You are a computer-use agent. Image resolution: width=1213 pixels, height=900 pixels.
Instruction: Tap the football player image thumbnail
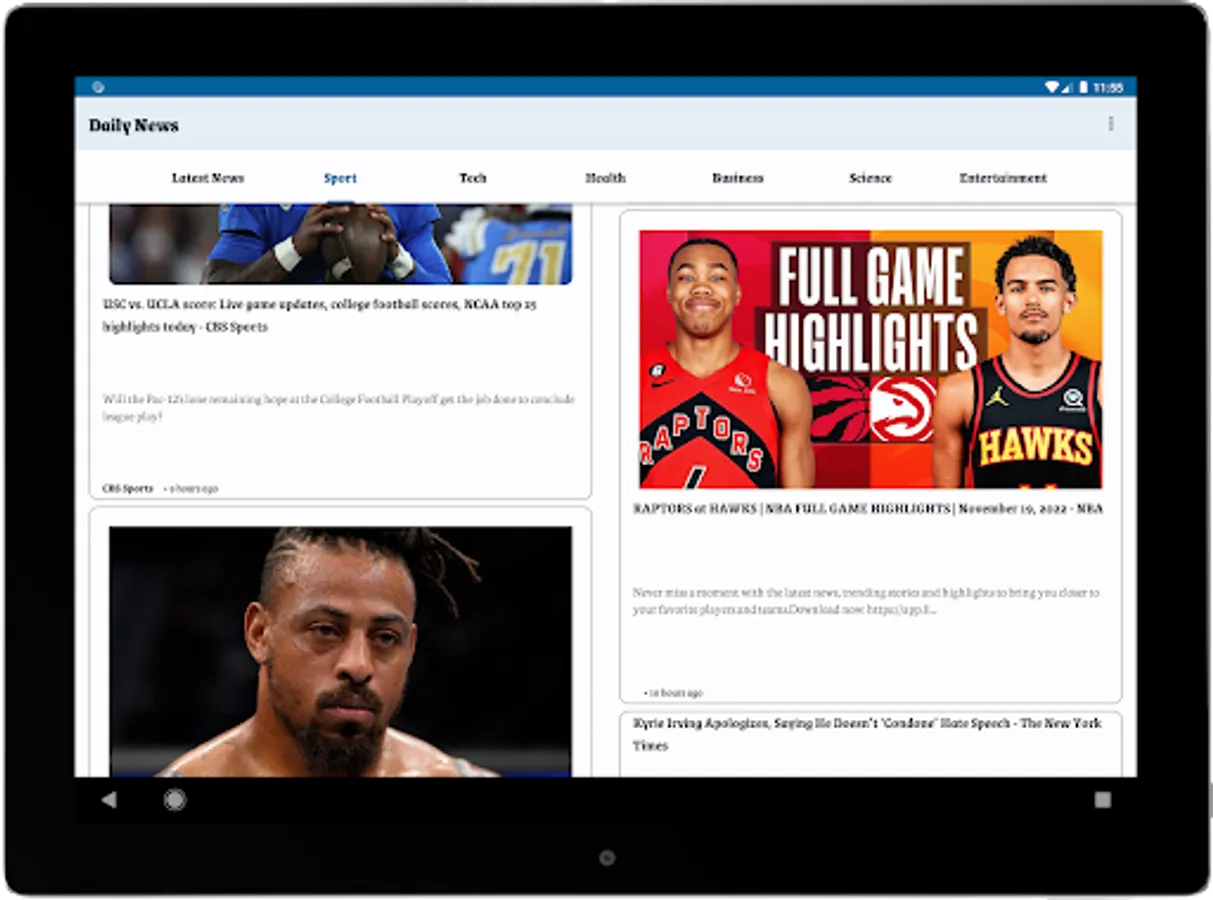[x=341, y=244]
